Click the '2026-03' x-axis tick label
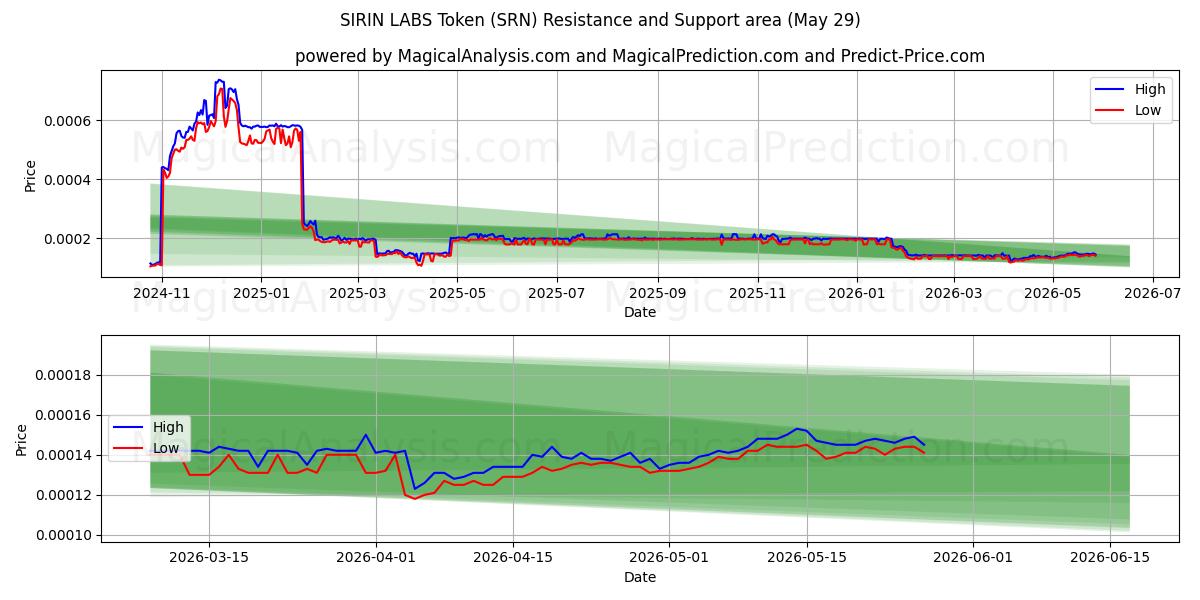1200x600 pixels. click(954, 293)
